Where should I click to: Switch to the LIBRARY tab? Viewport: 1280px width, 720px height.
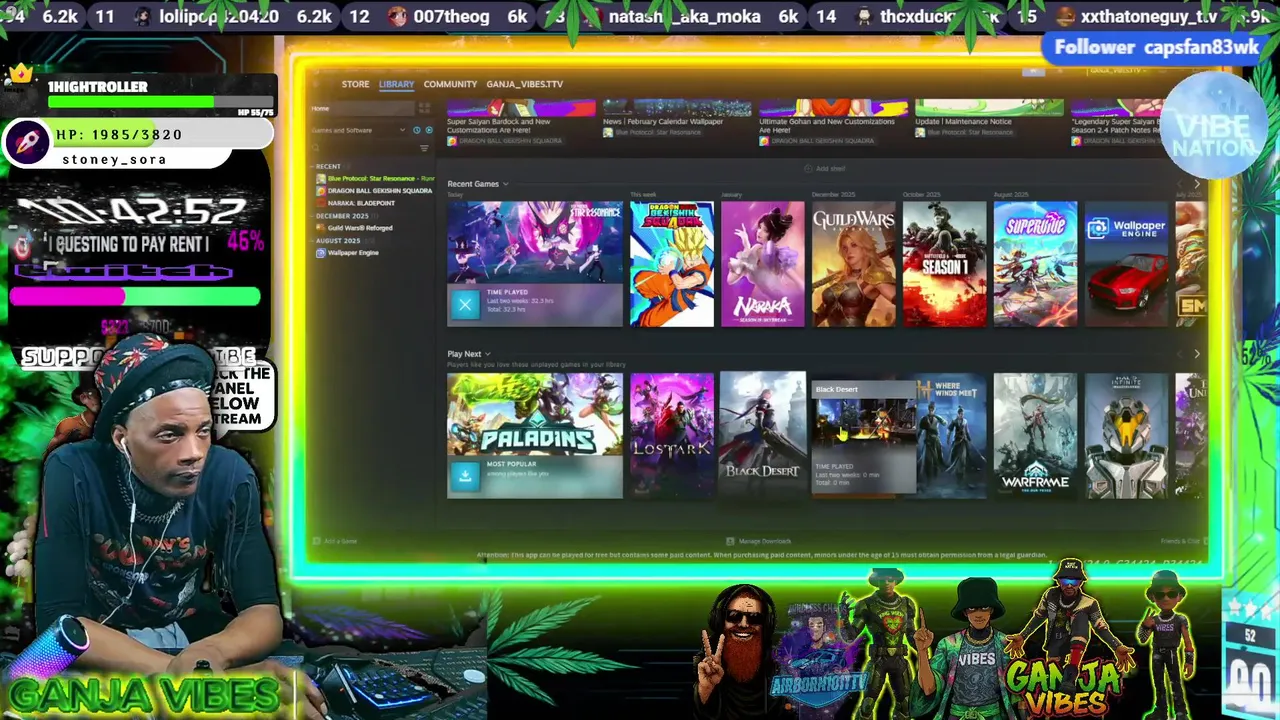click(396, 84)
